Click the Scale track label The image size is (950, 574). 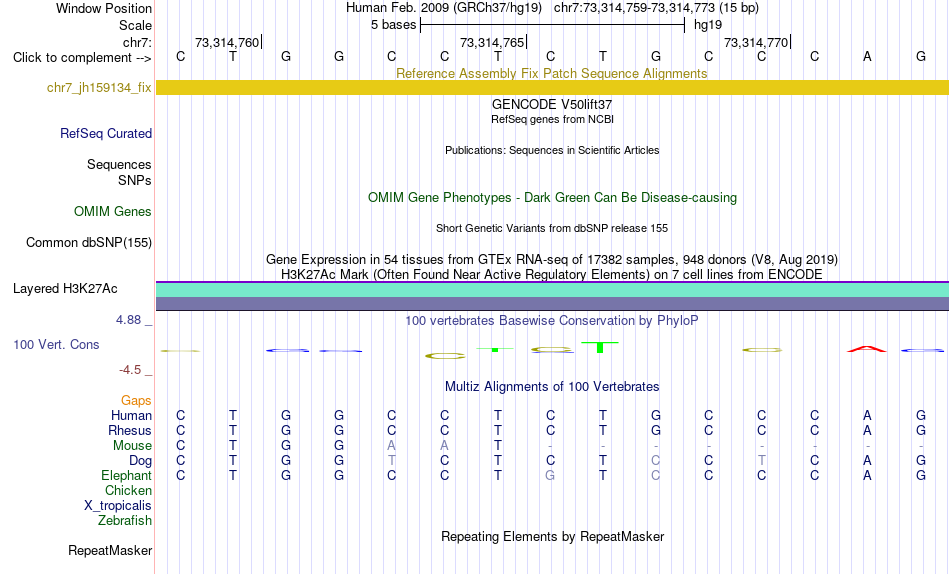135,25
